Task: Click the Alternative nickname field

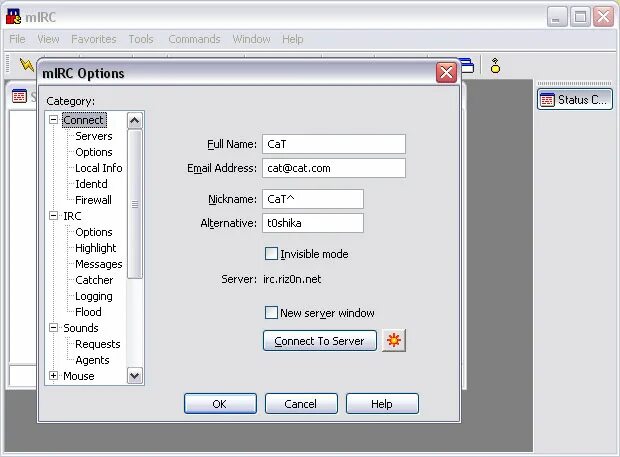Action: click(x=313, y=223)
